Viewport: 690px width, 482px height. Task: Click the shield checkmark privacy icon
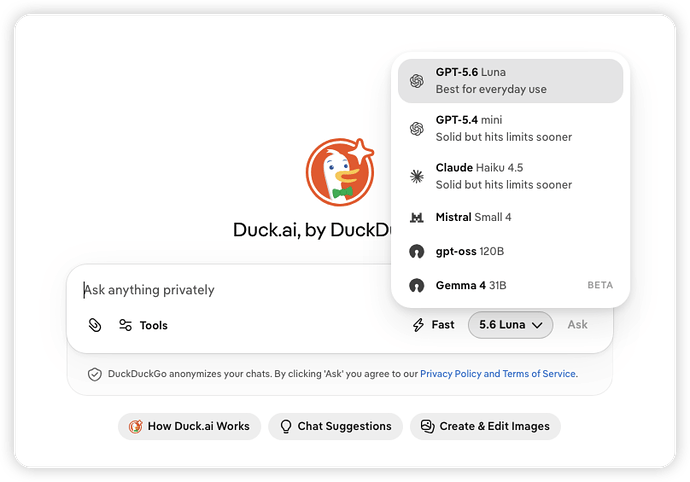[x=95, y=374]
